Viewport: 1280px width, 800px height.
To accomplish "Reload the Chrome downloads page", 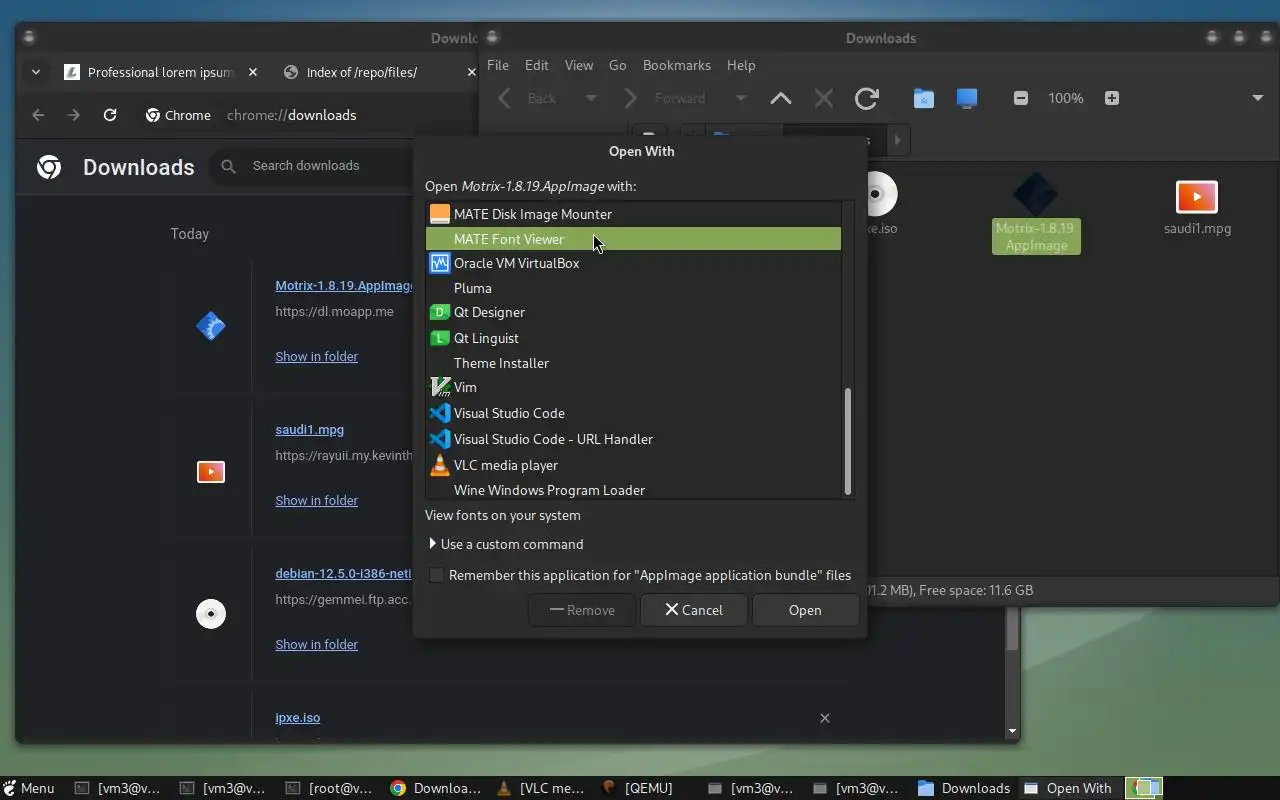I will point(110,115).
